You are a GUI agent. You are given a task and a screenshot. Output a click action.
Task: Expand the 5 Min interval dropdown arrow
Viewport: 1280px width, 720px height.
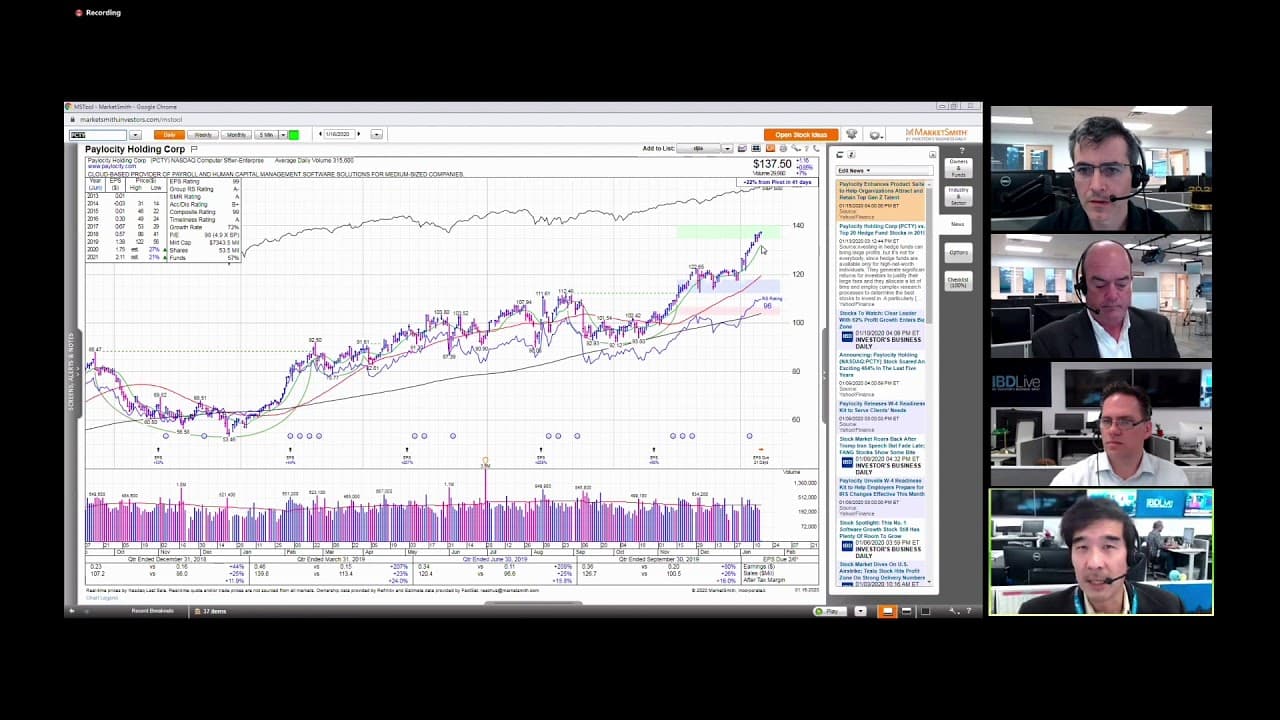(283, 135)
